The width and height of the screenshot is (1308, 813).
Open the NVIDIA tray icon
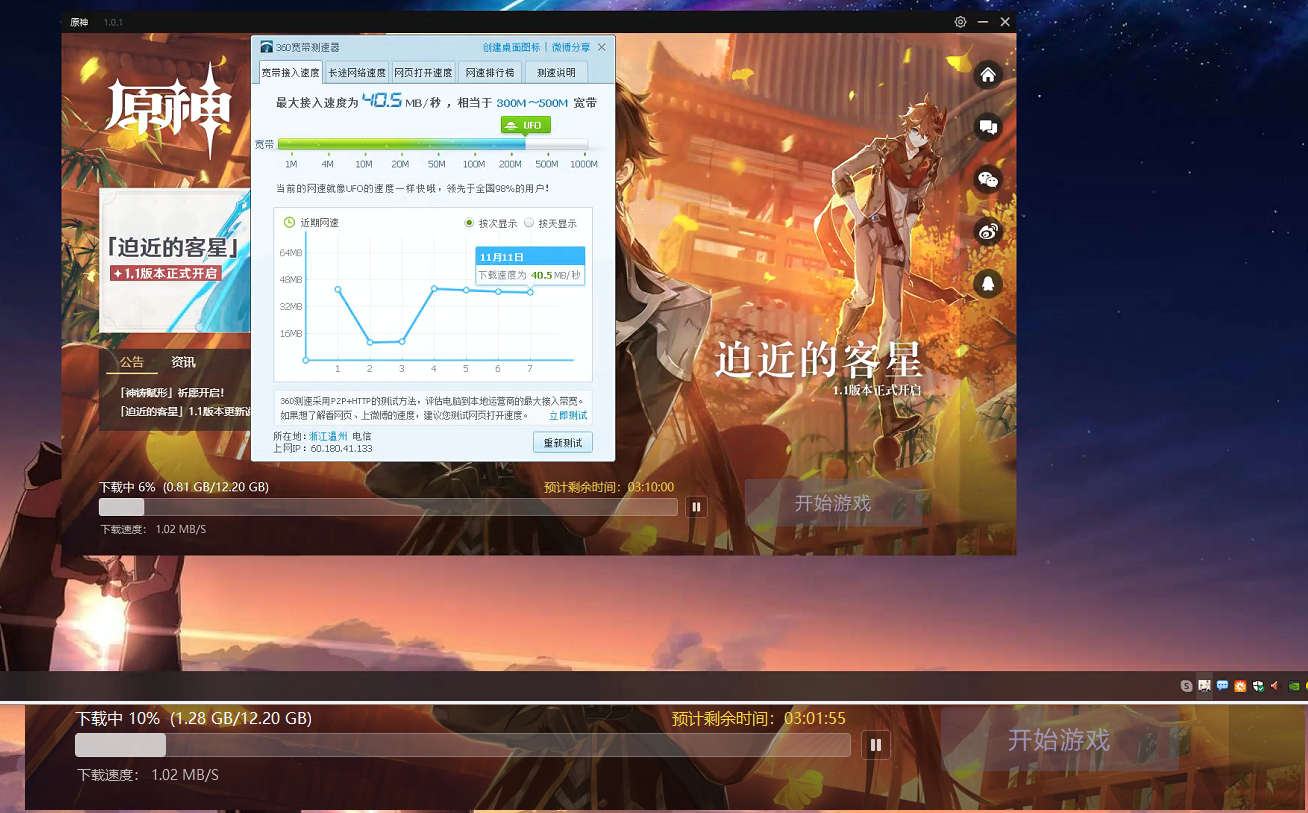click(x=1294, y=686)
